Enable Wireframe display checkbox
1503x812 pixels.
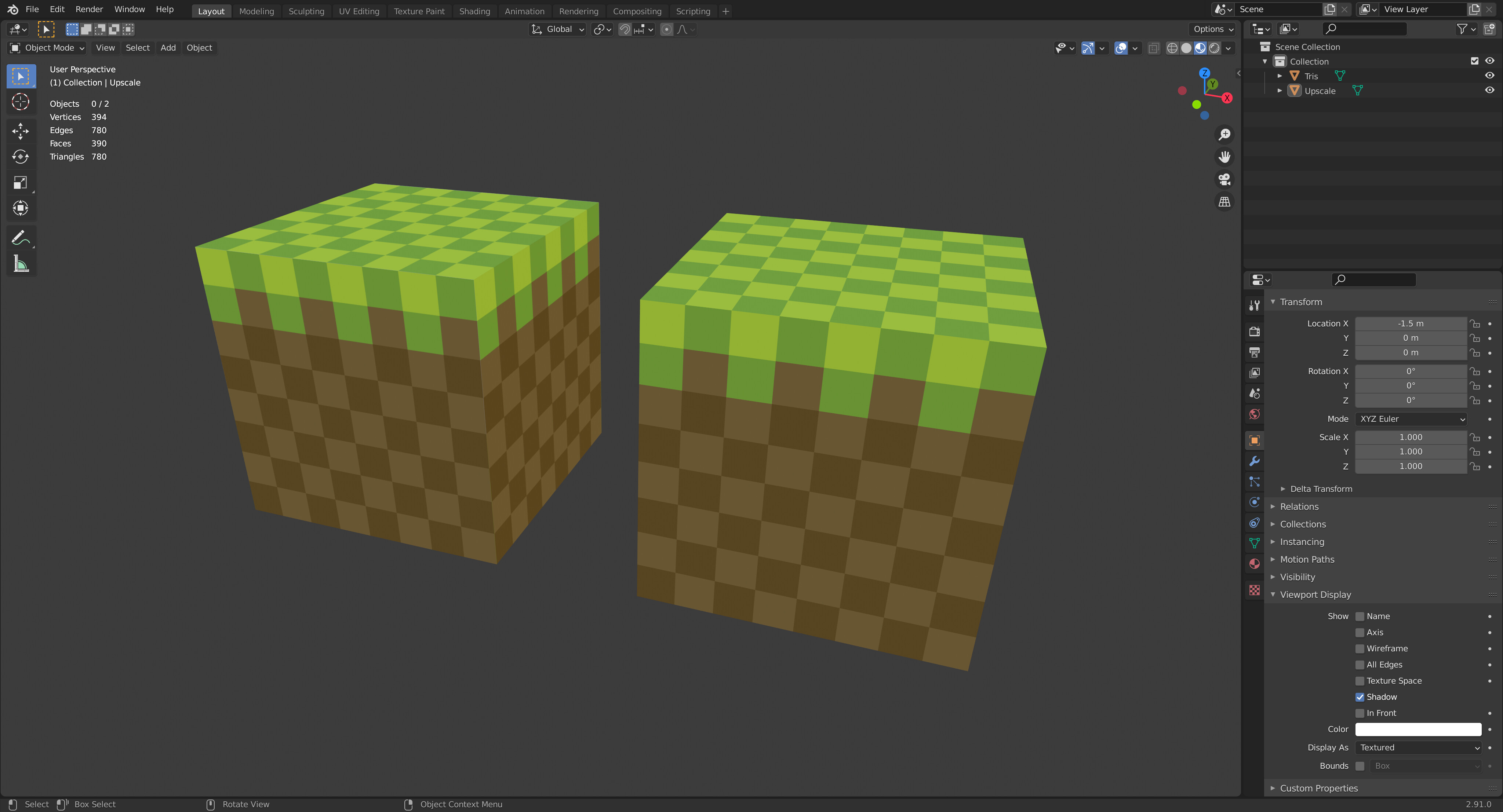click(1360, 649)
